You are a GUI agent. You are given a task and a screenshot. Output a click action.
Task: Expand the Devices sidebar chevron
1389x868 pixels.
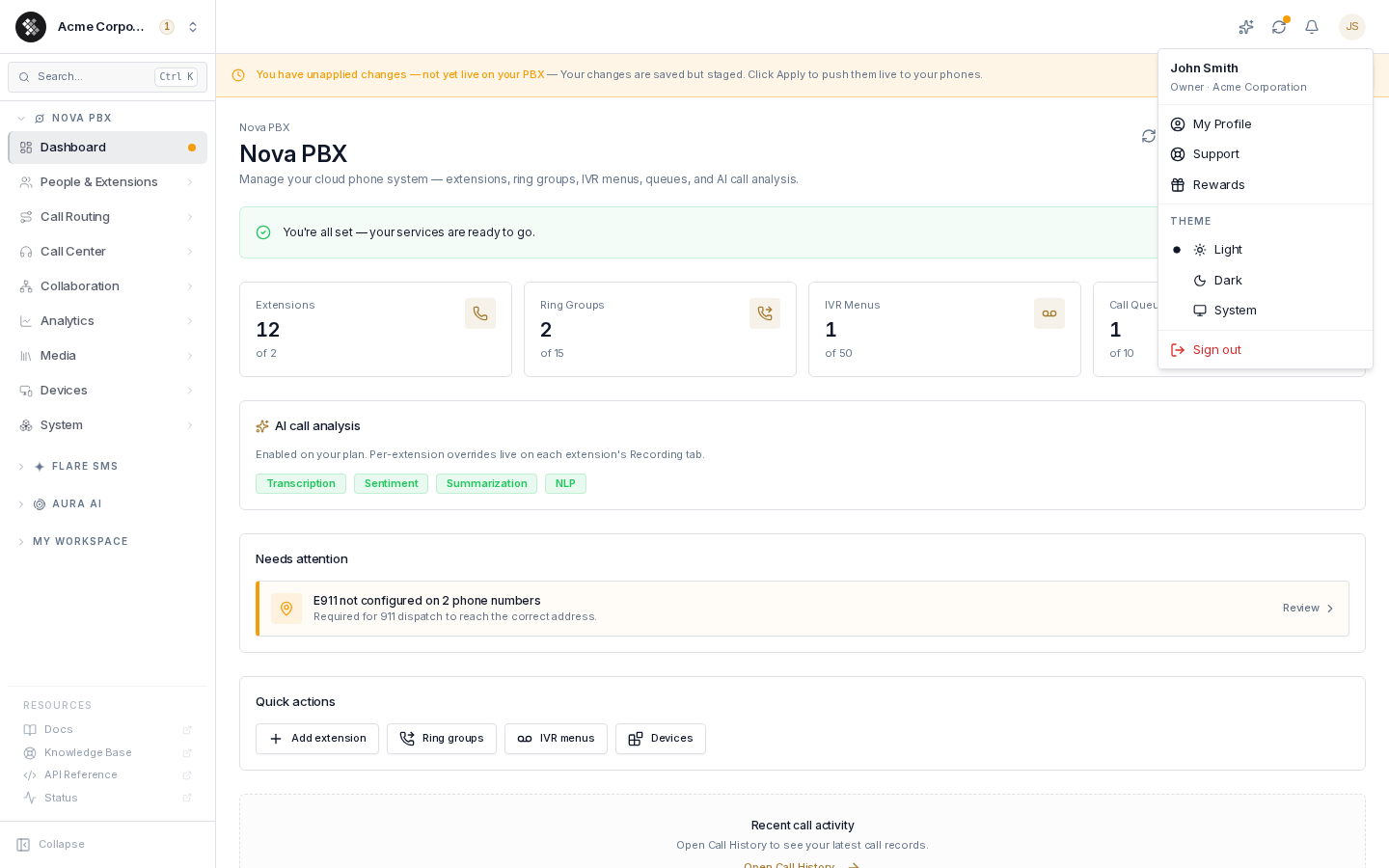click(x=190, y=391)
